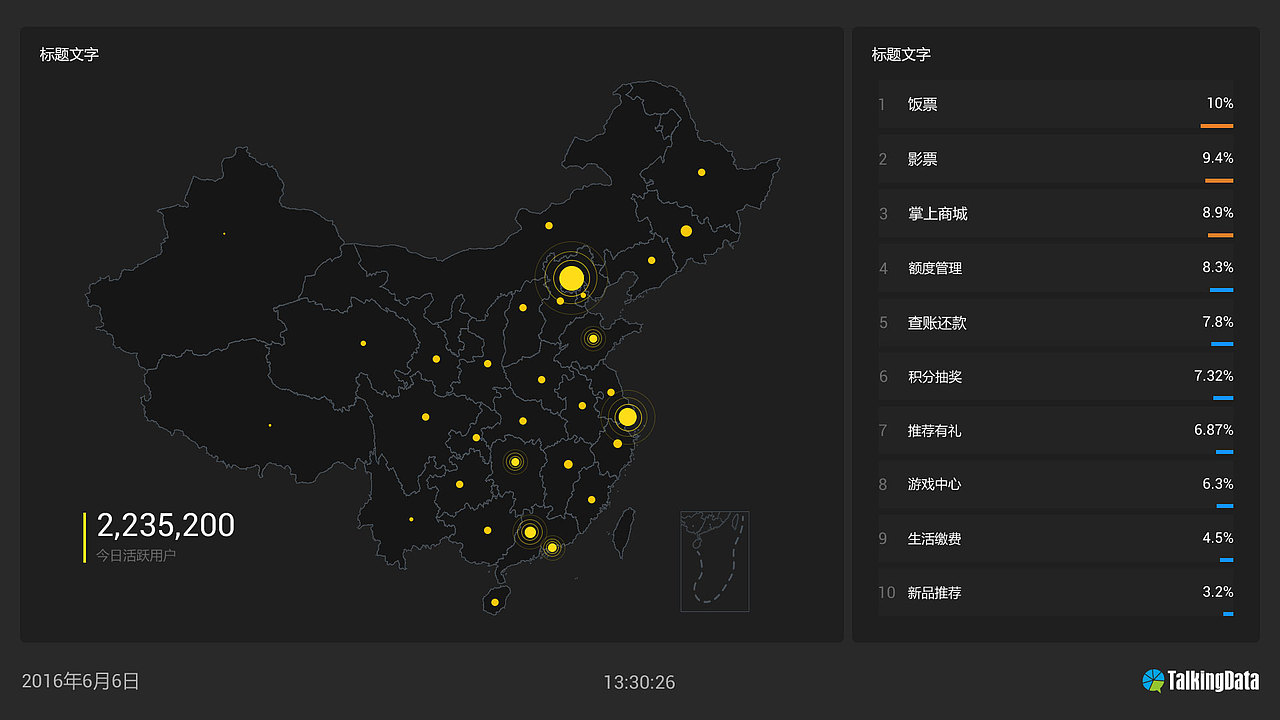
Task: Click the South China Sea inset map
Action: 714,560
